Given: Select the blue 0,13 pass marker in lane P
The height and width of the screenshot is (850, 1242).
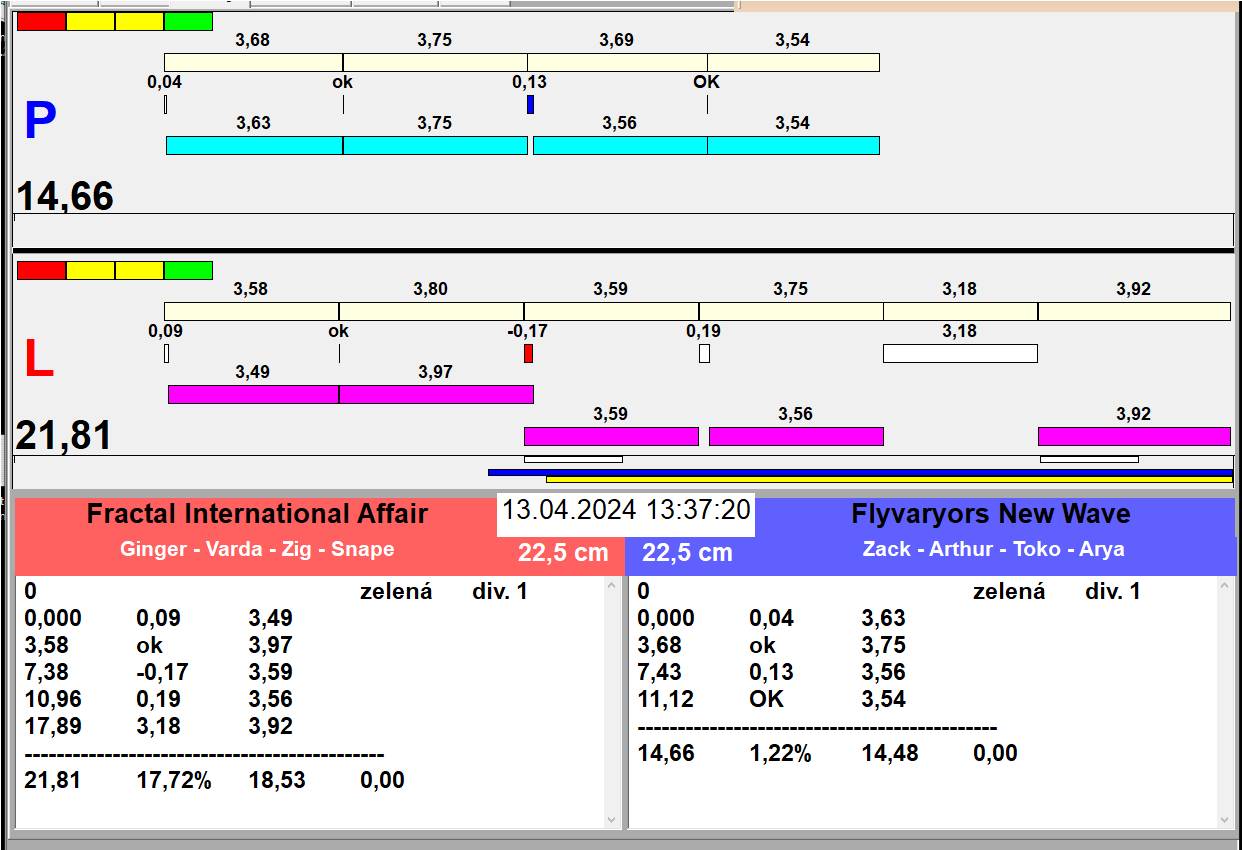Looking at the screenshot, I should (x=530, y=104).
